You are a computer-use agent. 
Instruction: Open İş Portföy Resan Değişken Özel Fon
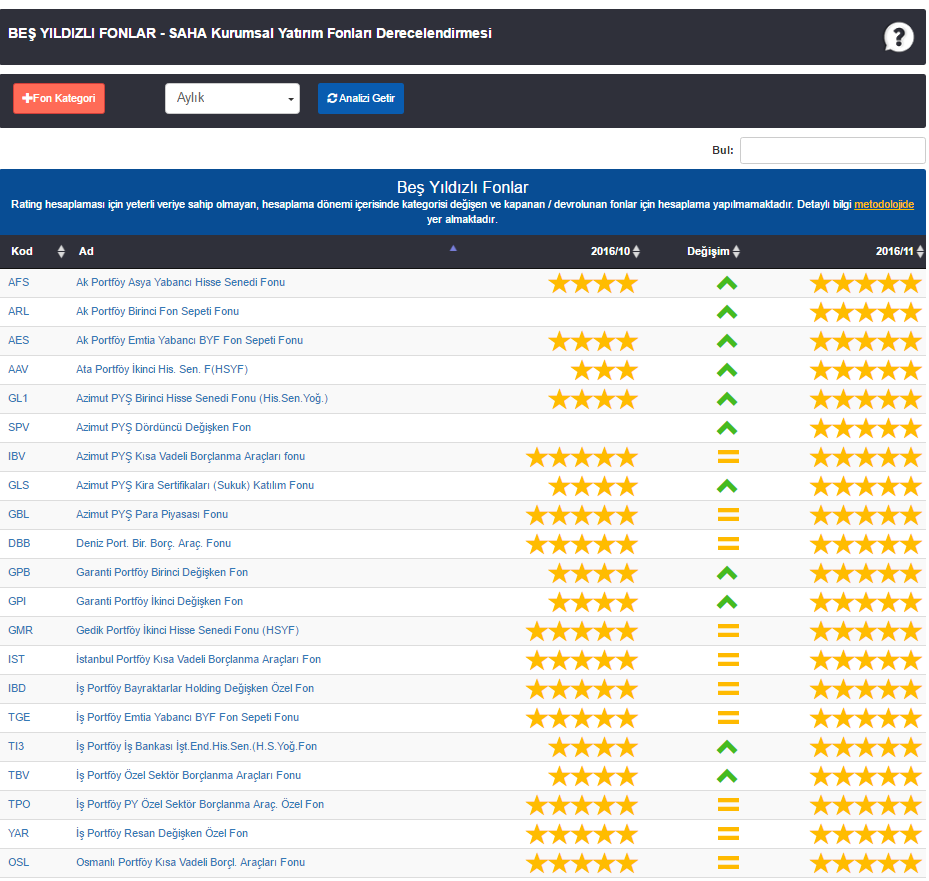click(x=162, y=834)
